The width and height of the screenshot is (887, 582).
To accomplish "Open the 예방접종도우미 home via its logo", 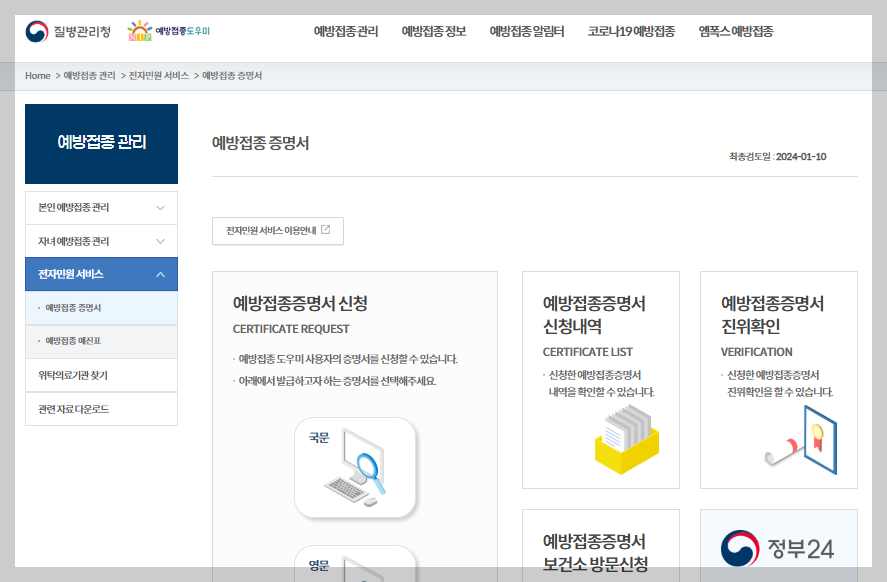I will 168,31.
